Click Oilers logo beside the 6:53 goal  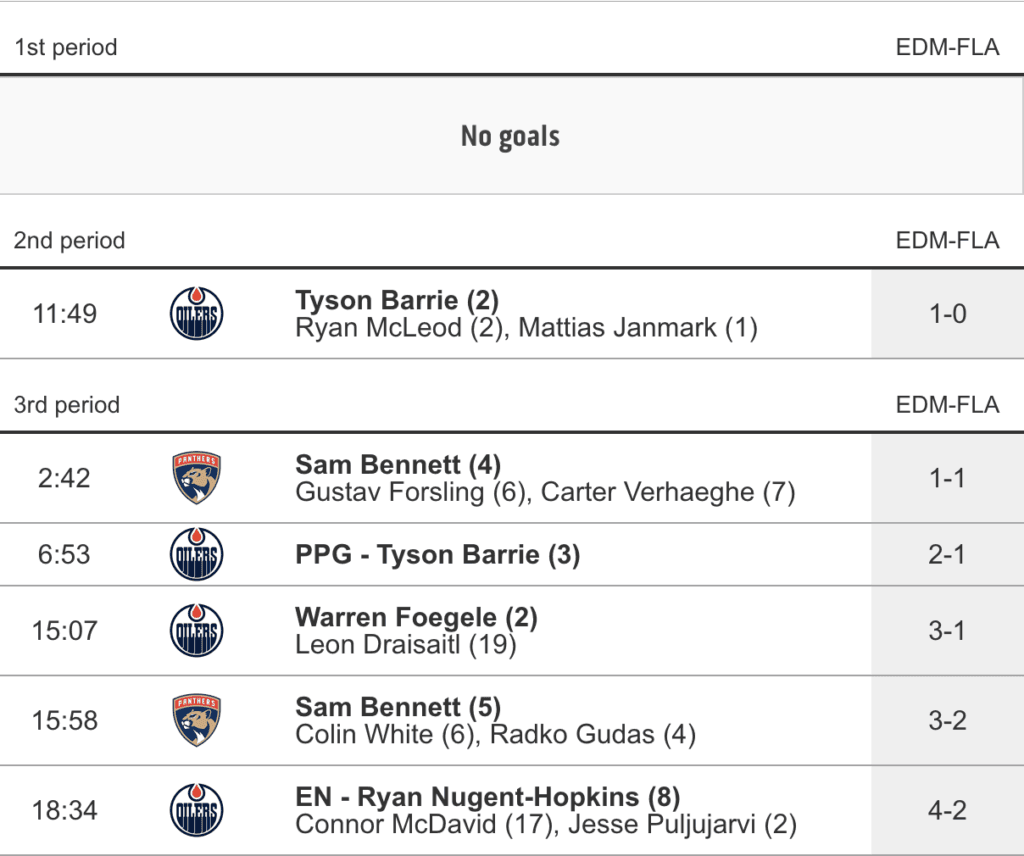(x=196, y=554)
